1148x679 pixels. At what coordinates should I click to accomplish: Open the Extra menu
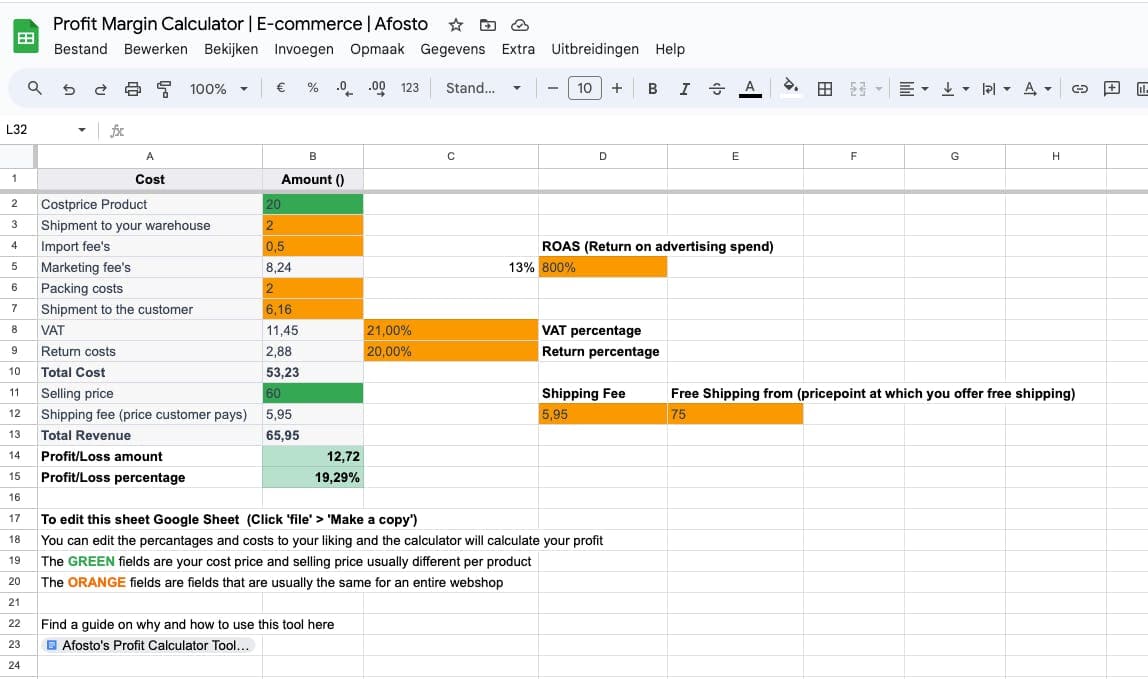518,49
